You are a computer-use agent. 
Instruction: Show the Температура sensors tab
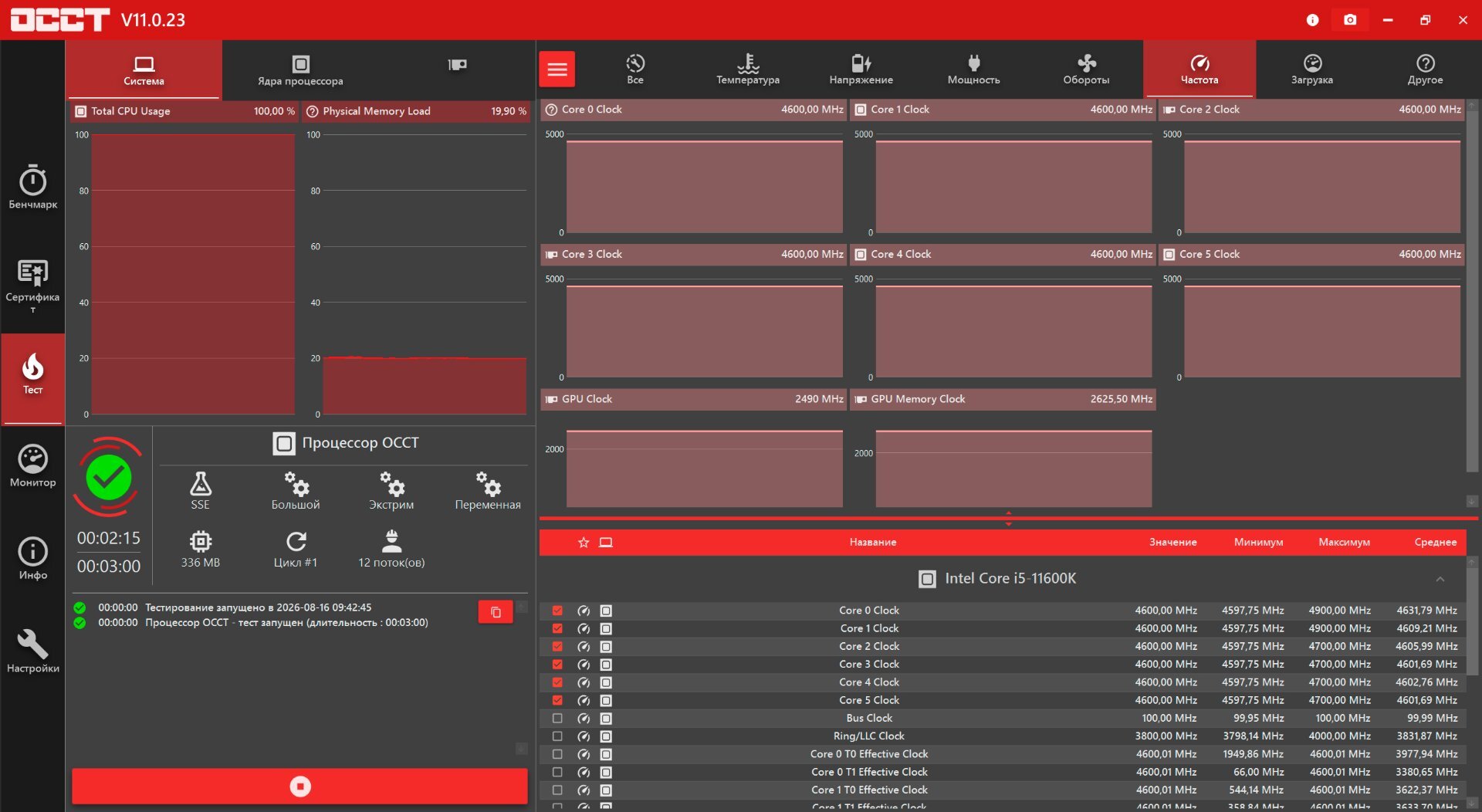click(x=748, y=69)
